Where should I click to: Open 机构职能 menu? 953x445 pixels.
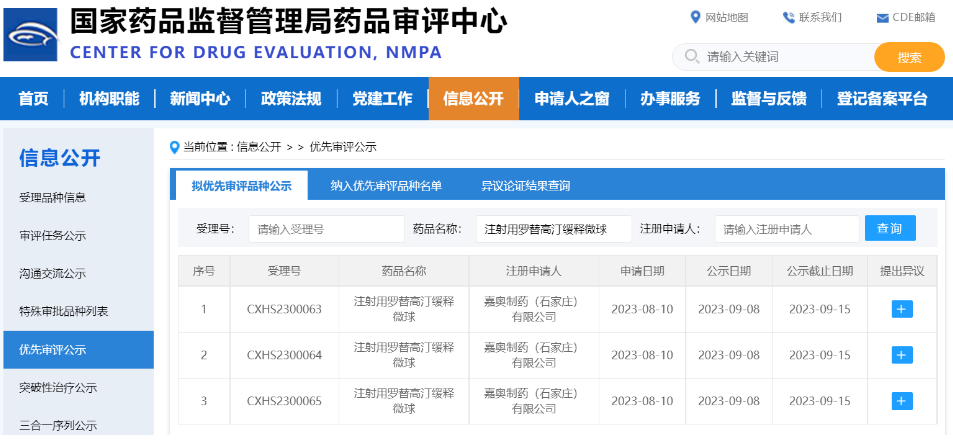click(109, 98)
